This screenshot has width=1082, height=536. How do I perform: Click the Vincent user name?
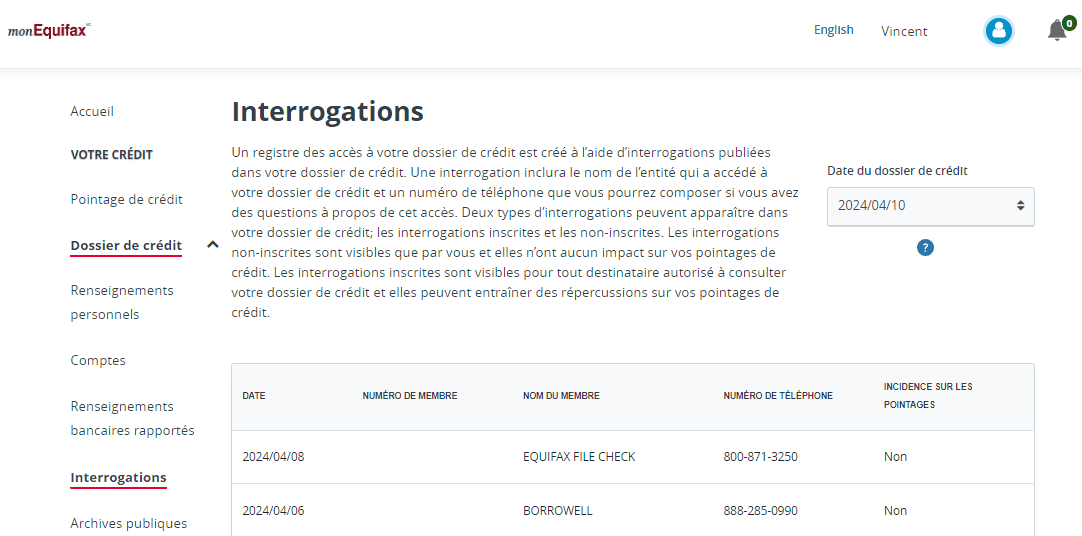(904, 31)
